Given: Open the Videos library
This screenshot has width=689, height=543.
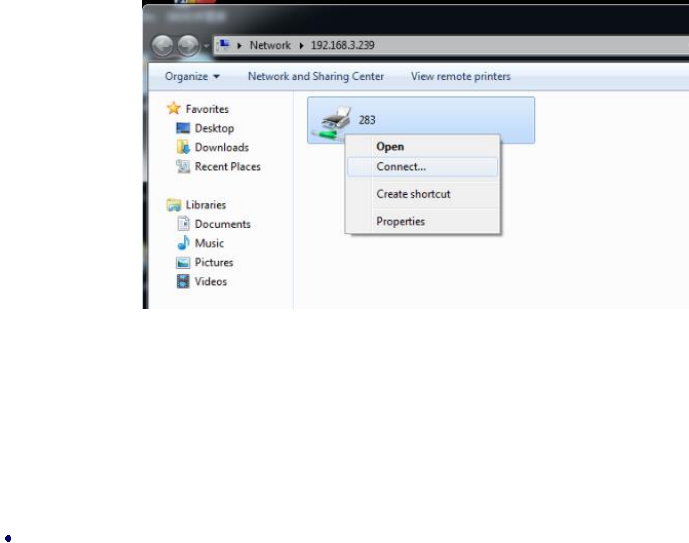Looking at the screenshot, I should [x=210, y=282].
